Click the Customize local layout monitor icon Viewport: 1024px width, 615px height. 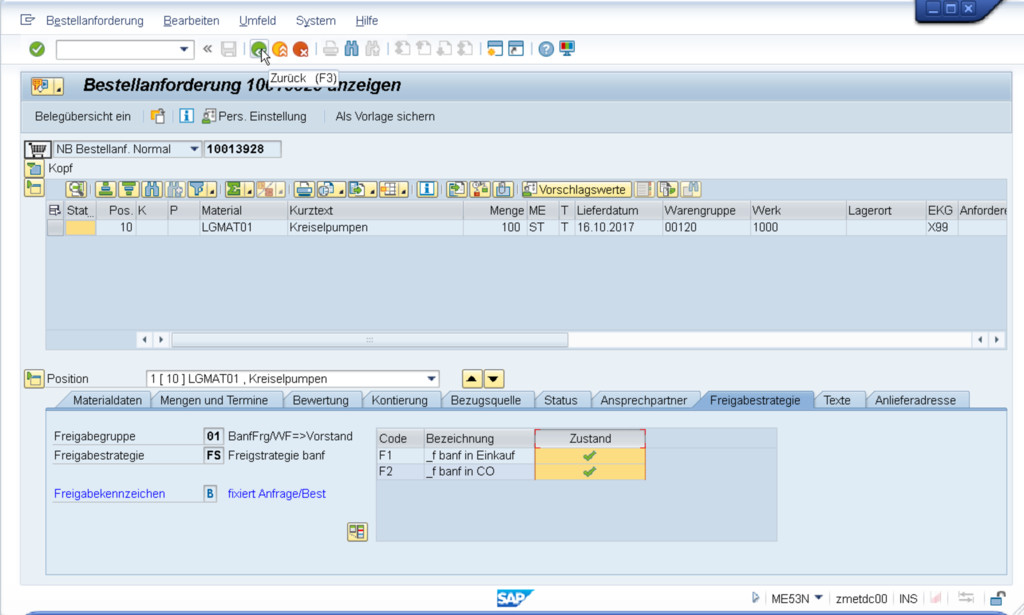567,49
